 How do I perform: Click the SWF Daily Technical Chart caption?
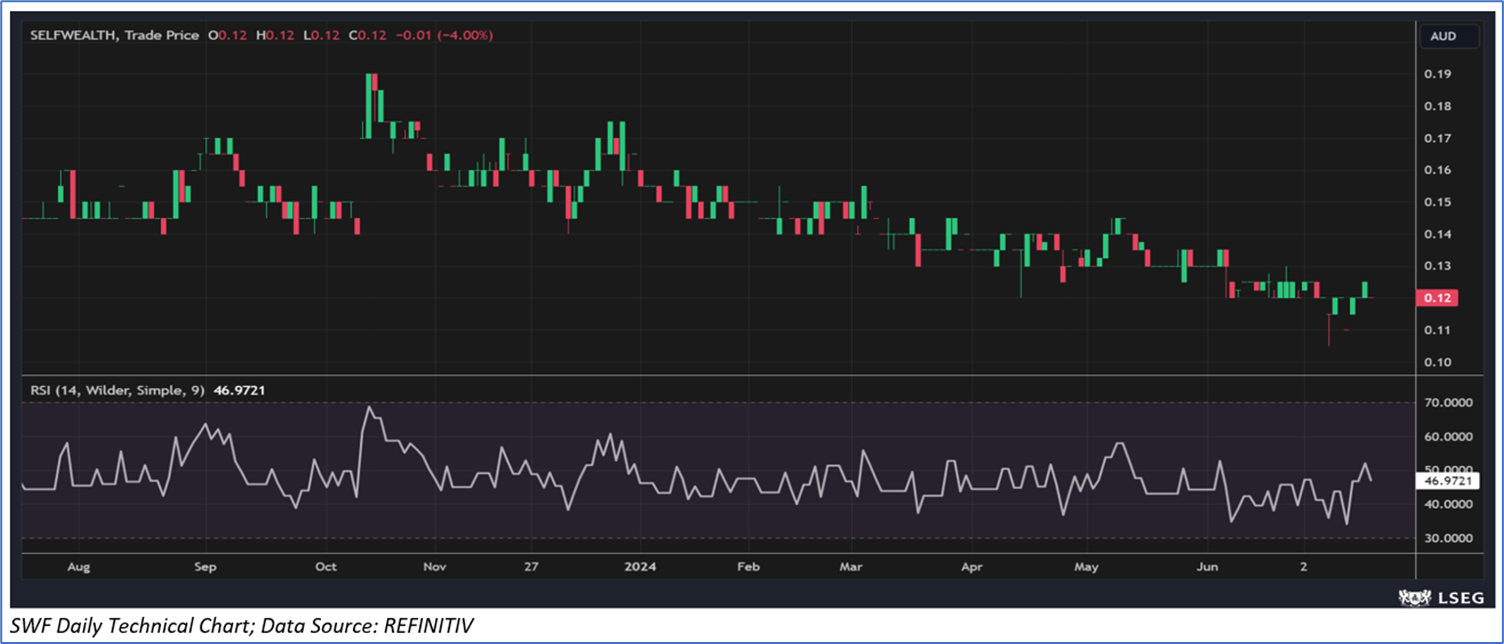click(x=242, y=626)
